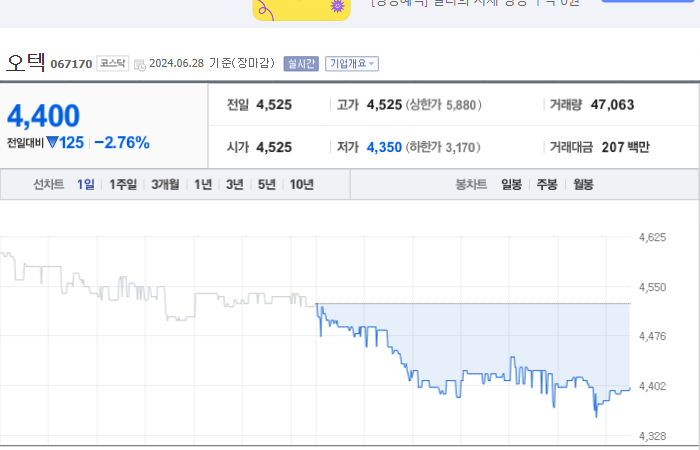Open the 주봉 candlestick chart
This screenshot has width=700, height=450.
547,184
